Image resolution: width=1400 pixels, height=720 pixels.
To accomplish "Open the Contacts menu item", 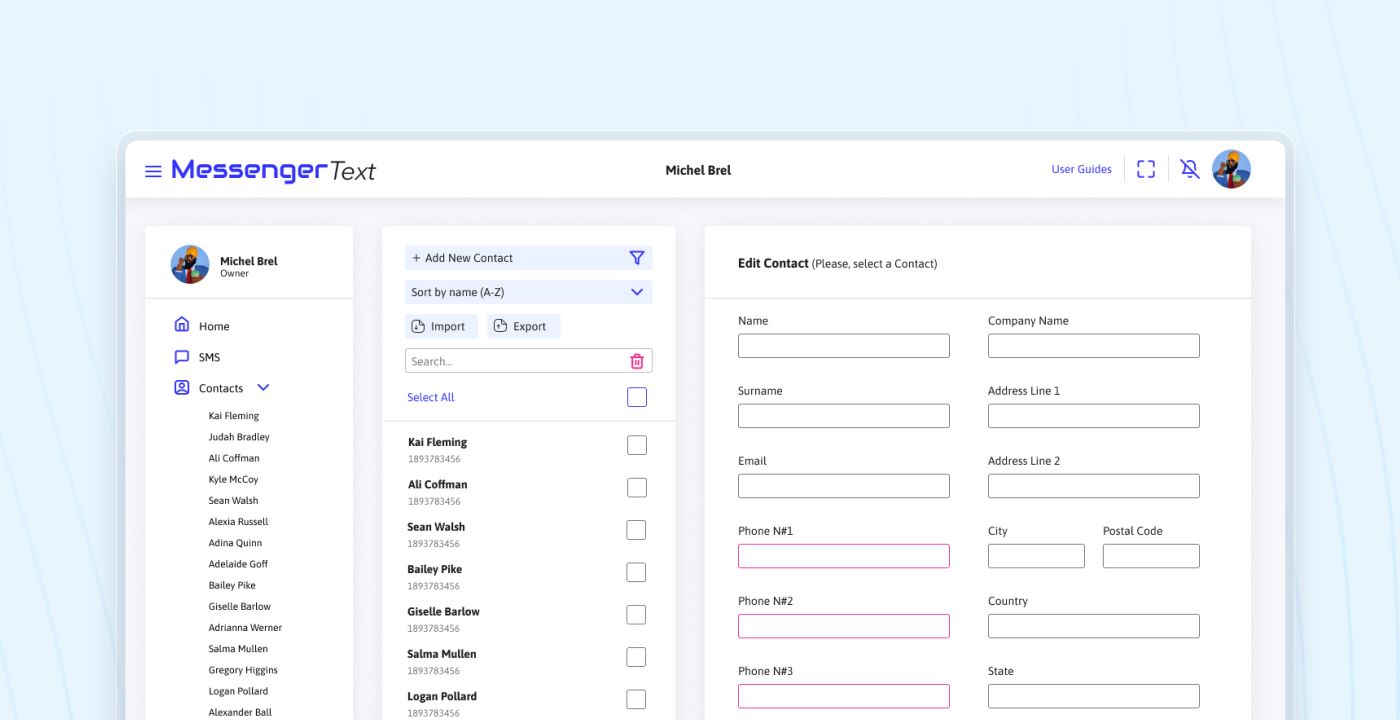I will coord(221,388).
